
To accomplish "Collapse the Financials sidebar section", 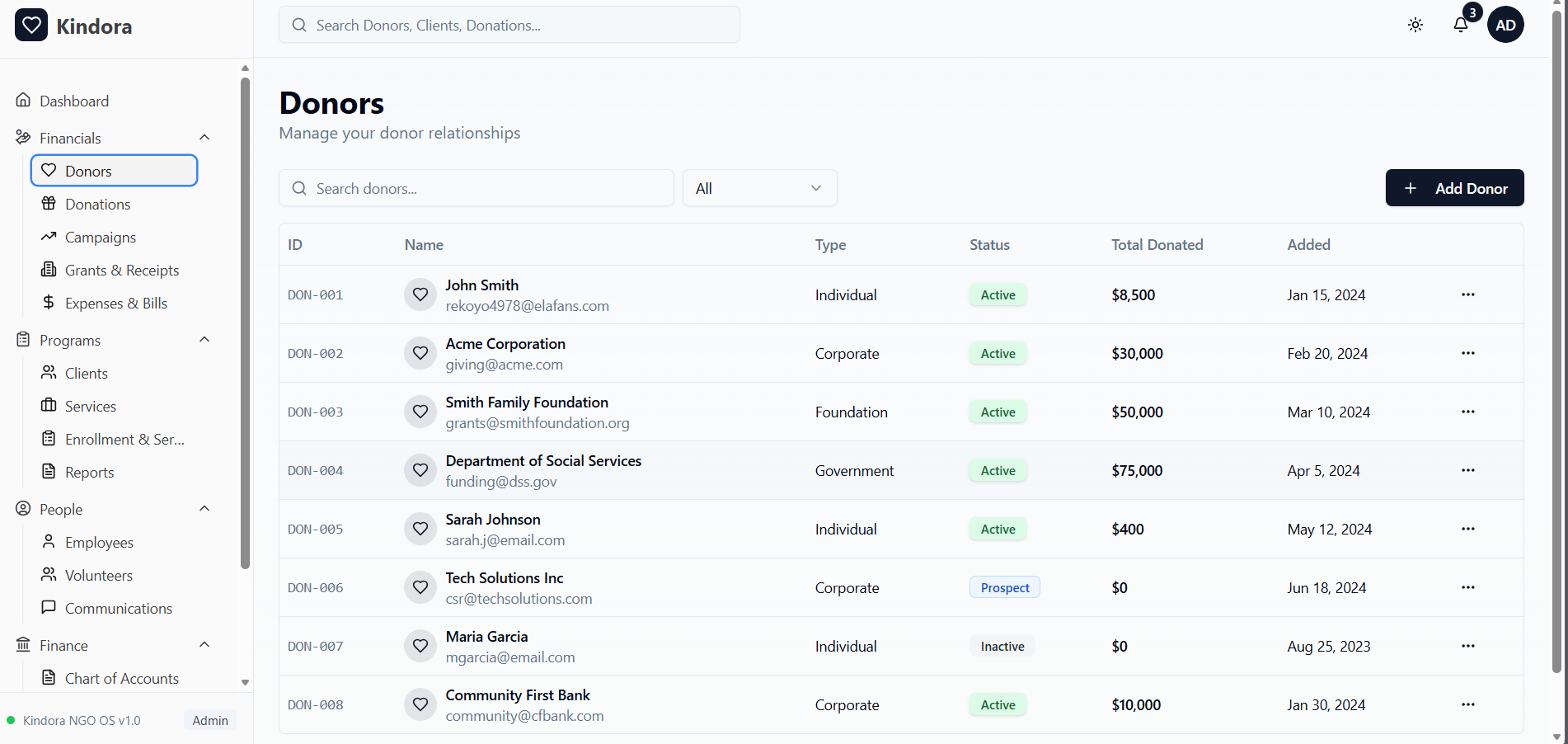I will tap(204, 138).
